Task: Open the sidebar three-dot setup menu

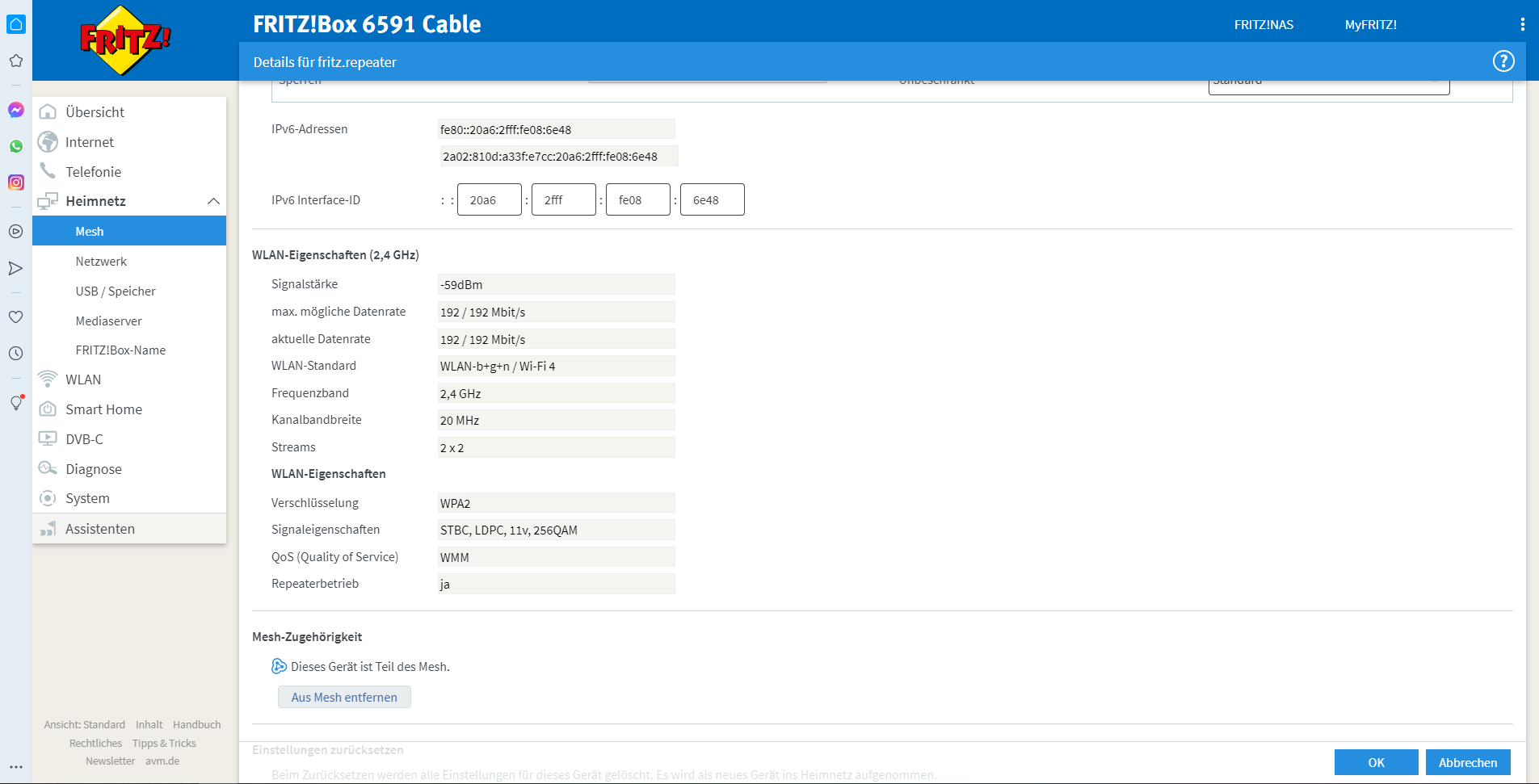Action: coord(16,767)
